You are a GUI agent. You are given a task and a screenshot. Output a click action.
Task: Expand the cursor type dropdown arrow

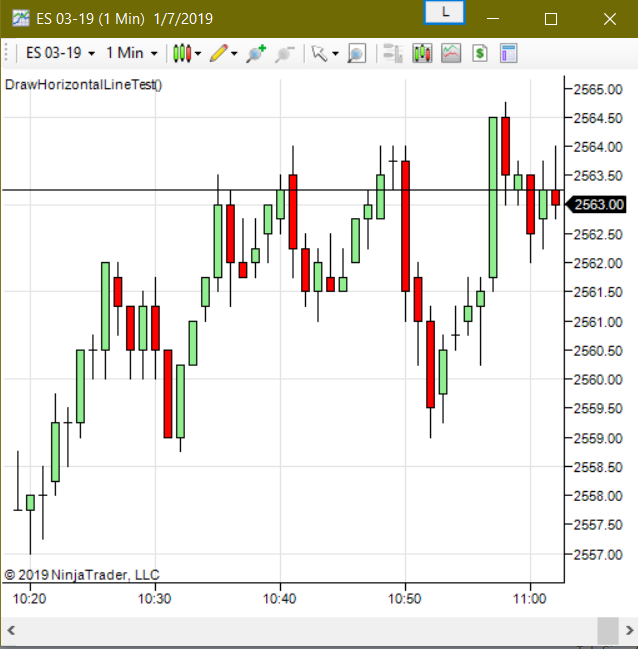[x=335, y=53]
